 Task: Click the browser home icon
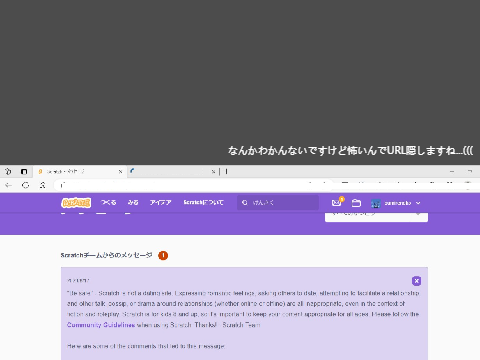click(42, 185)
